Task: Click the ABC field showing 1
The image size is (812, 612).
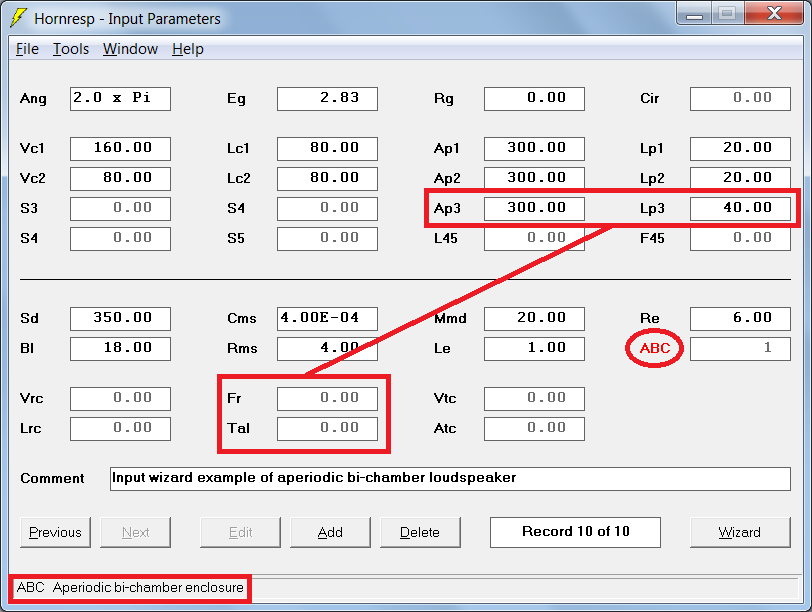Action: coord(740,348)
